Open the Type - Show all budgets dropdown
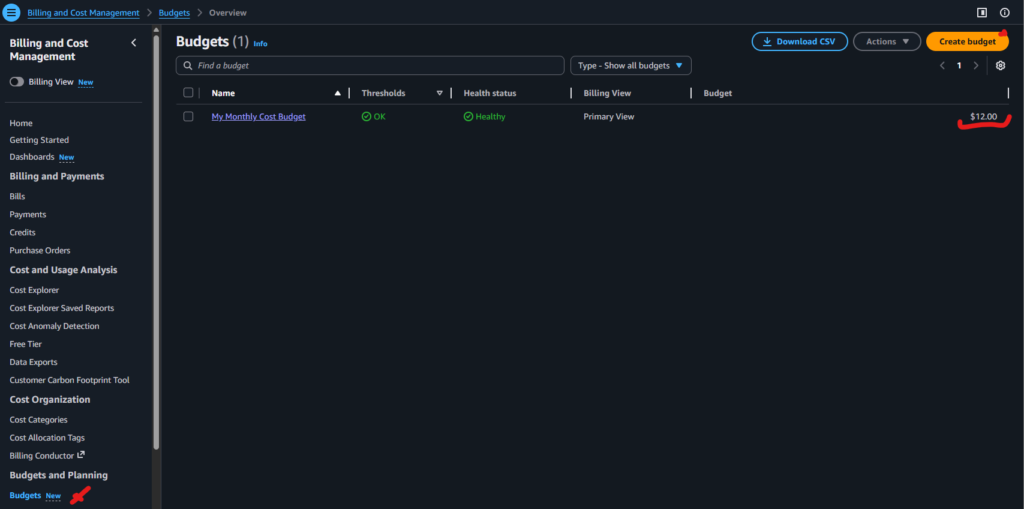This screenshot has width=1024, height=509. click(x=630, y=66)
